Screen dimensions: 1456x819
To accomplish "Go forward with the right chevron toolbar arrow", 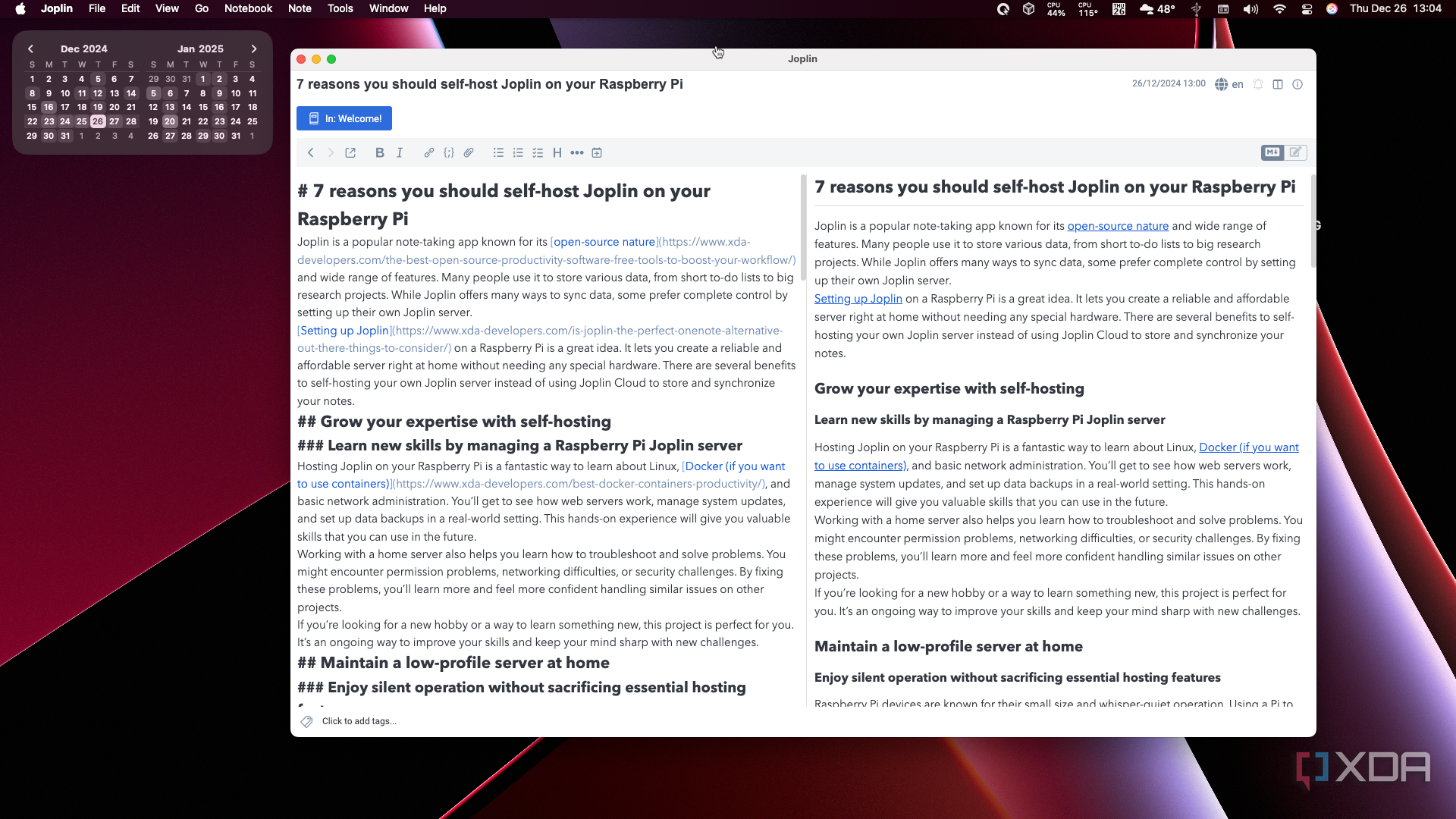I will click(x=331, y=152).
